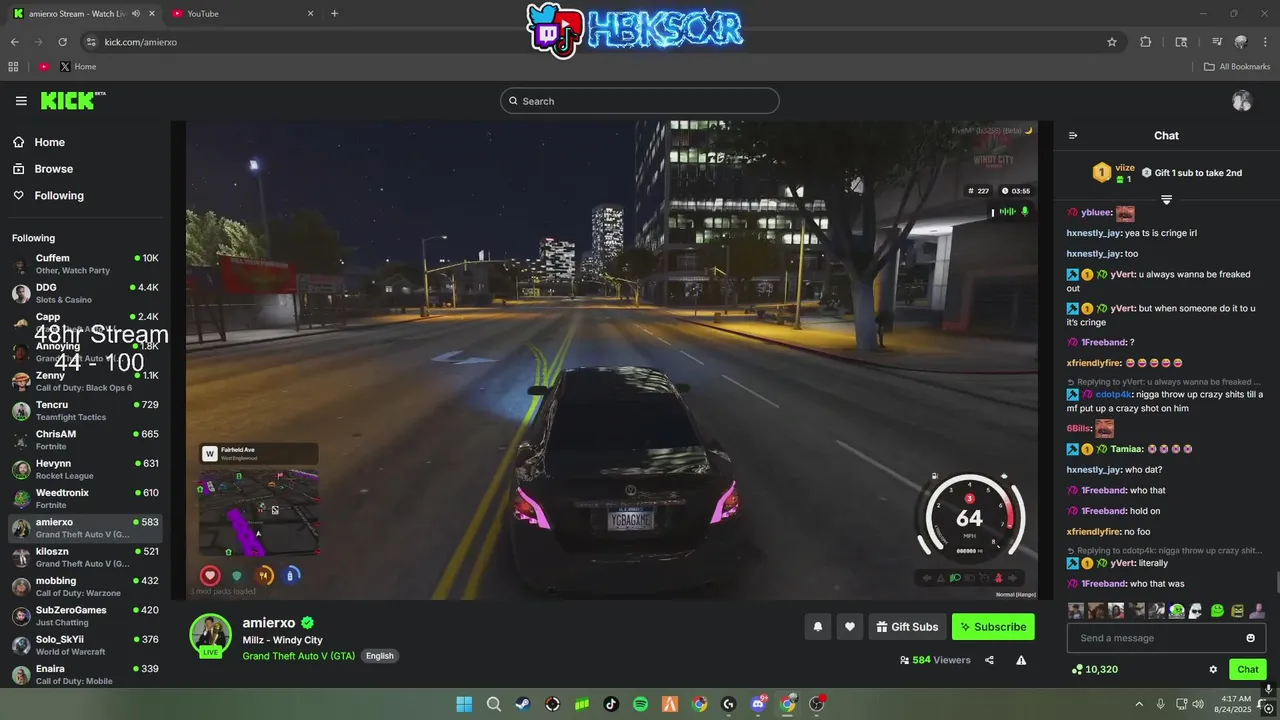Open Solo_SkYii channel row
The width and height of the screenshot is (1280, 720).
[85, 645]
